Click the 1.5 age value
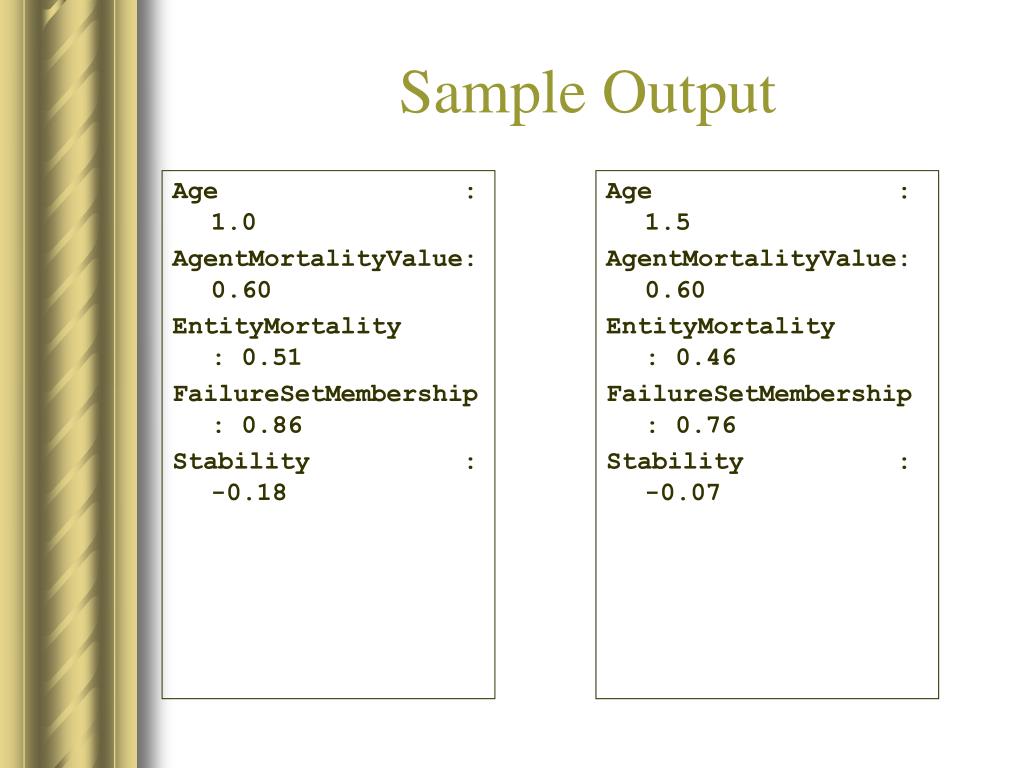 [x=667, y=222]
